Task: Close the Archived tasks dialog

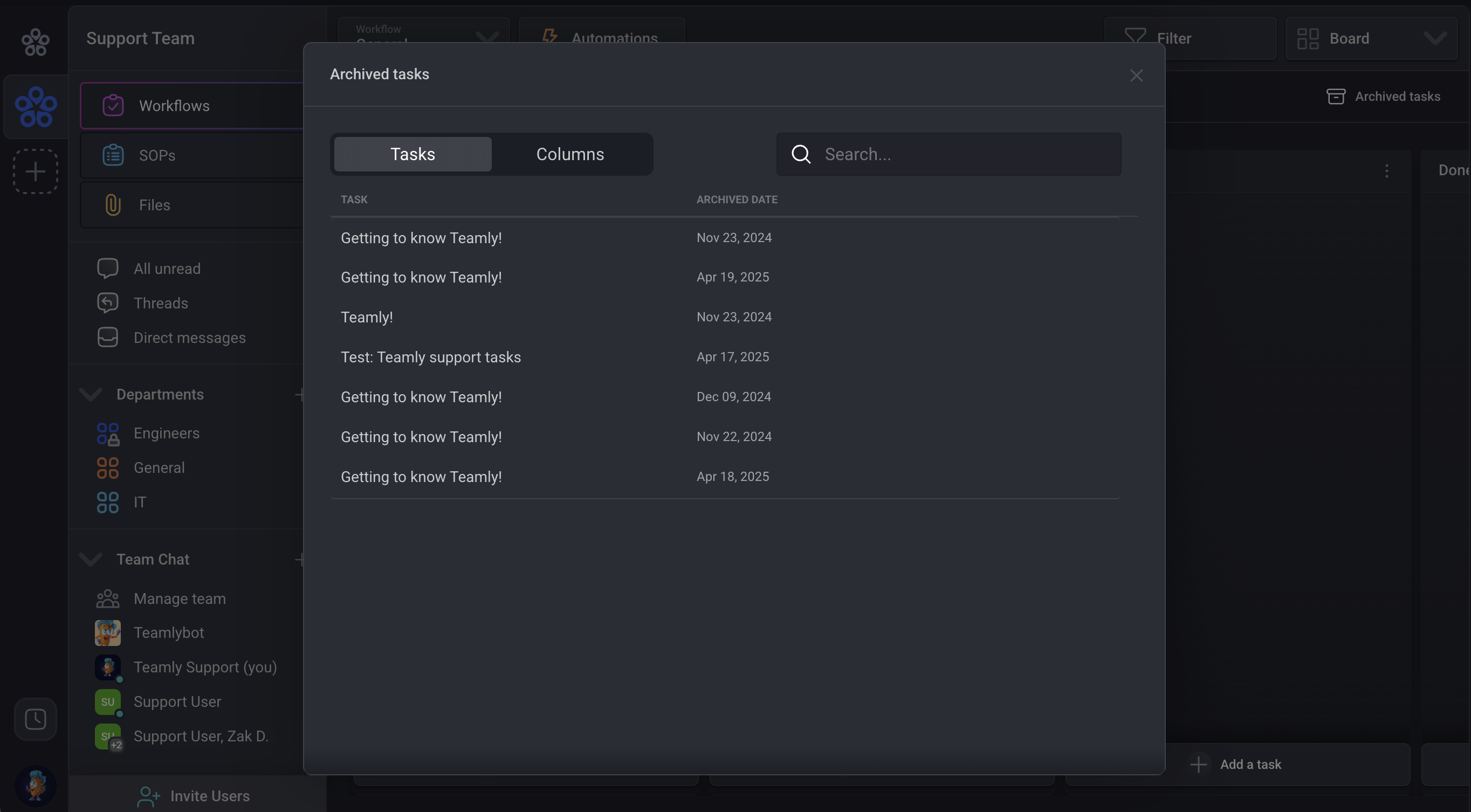Action: tap(1136, 75)
